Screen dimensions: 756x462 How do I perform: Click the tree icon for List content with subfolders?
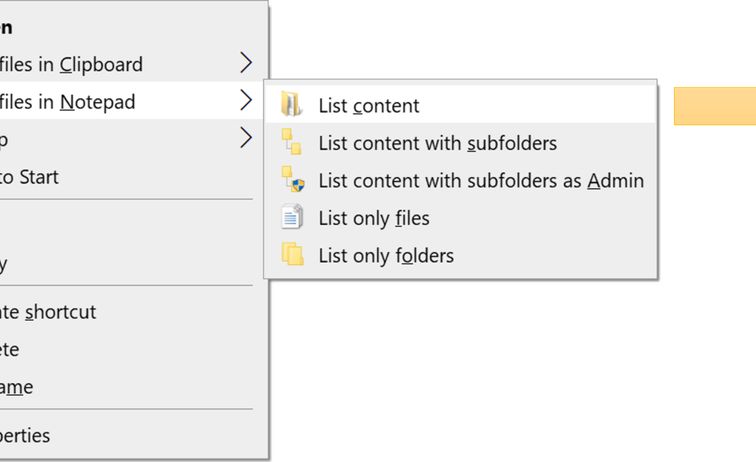pyautogui.click(x=291, y=142)
